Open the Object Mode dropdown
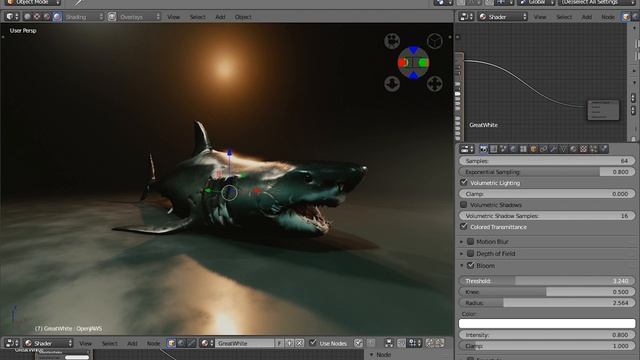The width and height of the screenshot is (640, 360). (33, 2)
